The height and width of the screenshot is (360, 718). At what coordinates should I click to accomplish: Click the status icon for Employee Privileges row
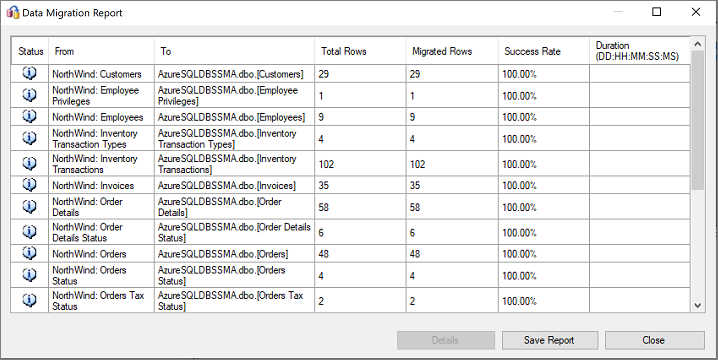[29, 95]
